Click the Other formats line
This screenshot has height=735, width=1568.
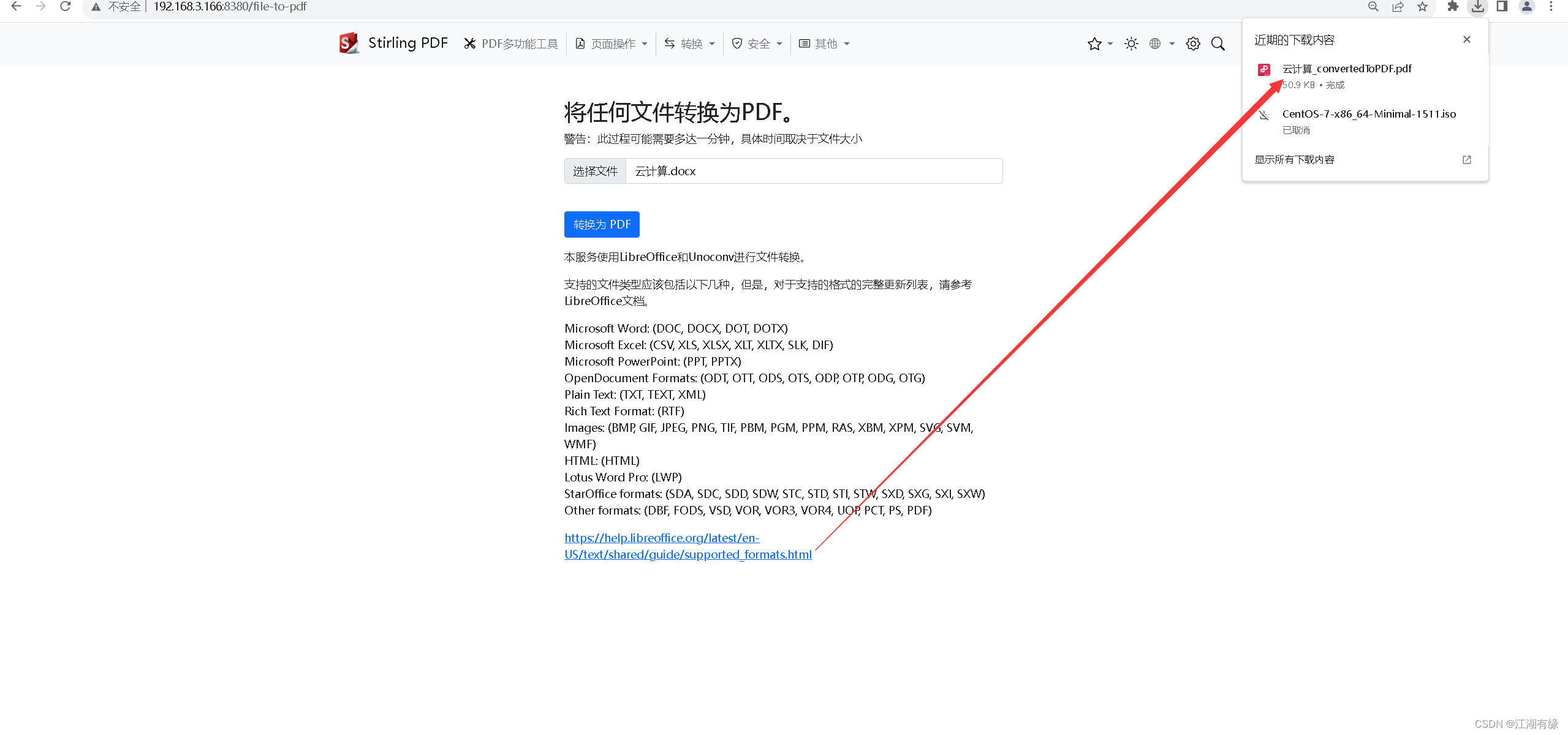(x=748, y=510)
